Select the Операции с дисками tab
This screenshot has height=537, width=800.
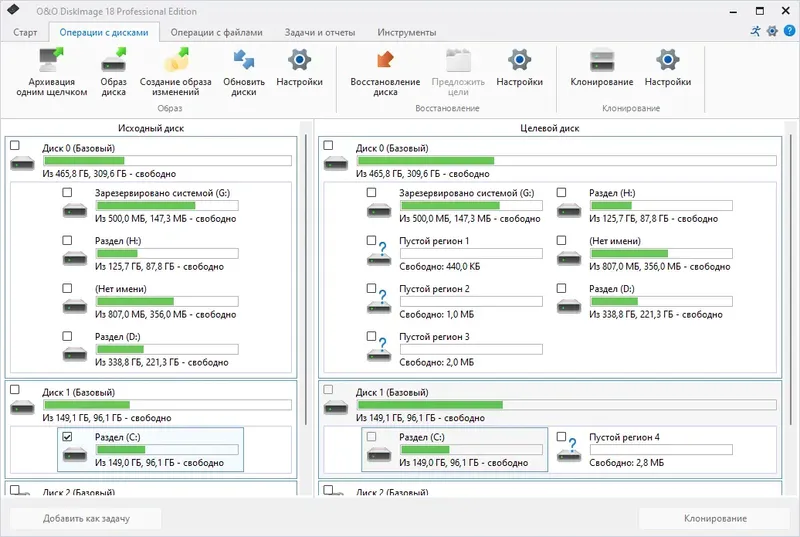click(104, 32)
